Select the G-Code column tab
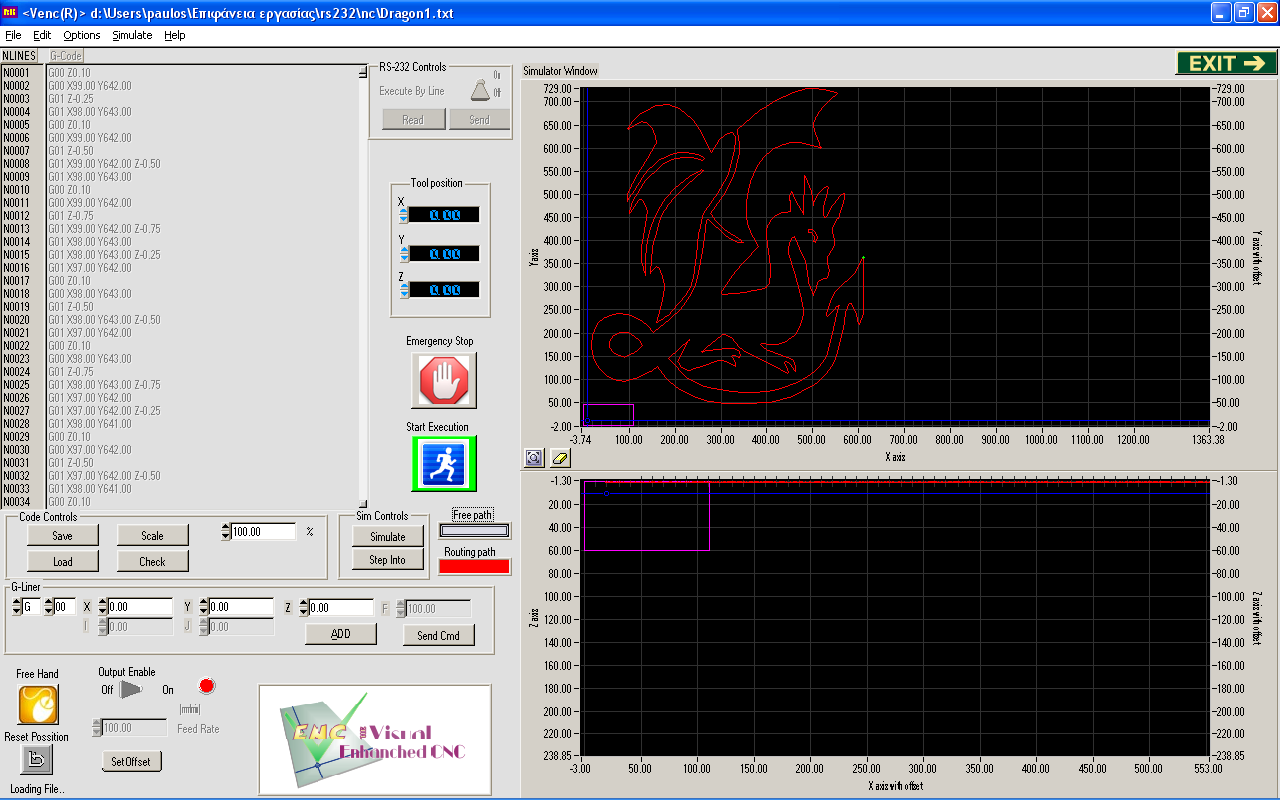 coord(66,56)
